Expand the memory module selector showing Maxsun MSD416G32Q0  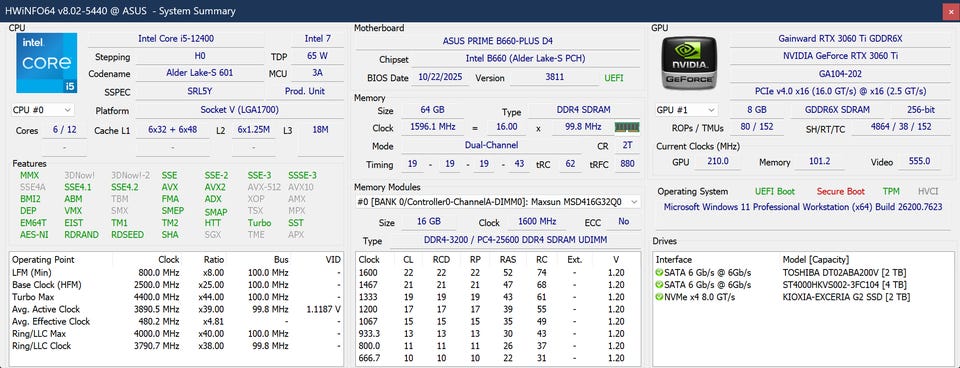pyautogui.click(x=498, y=201)
